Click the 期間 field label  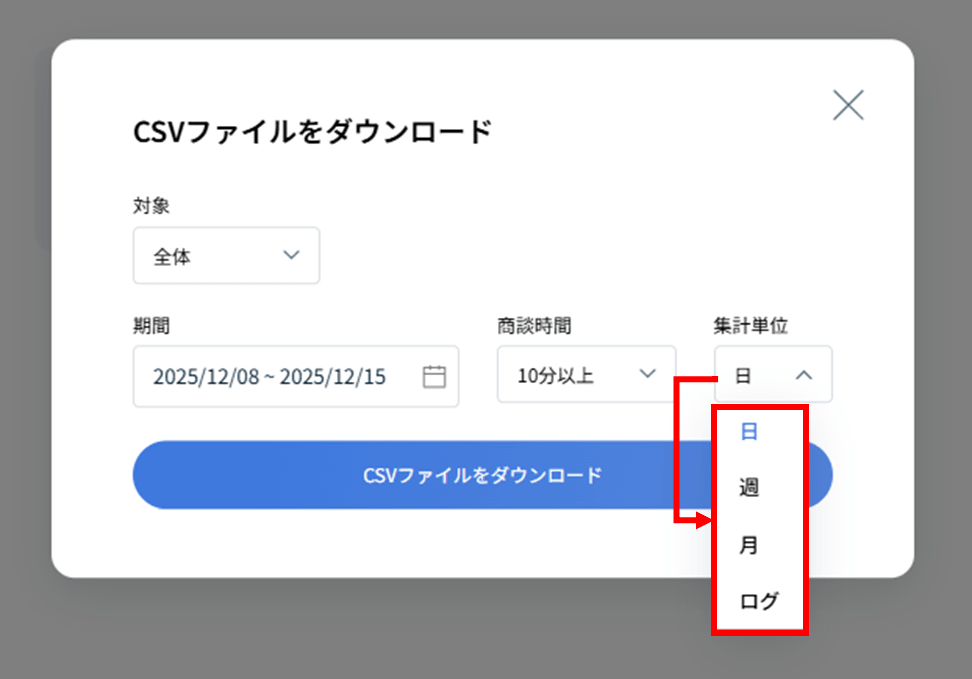click(x=151, y=325)
